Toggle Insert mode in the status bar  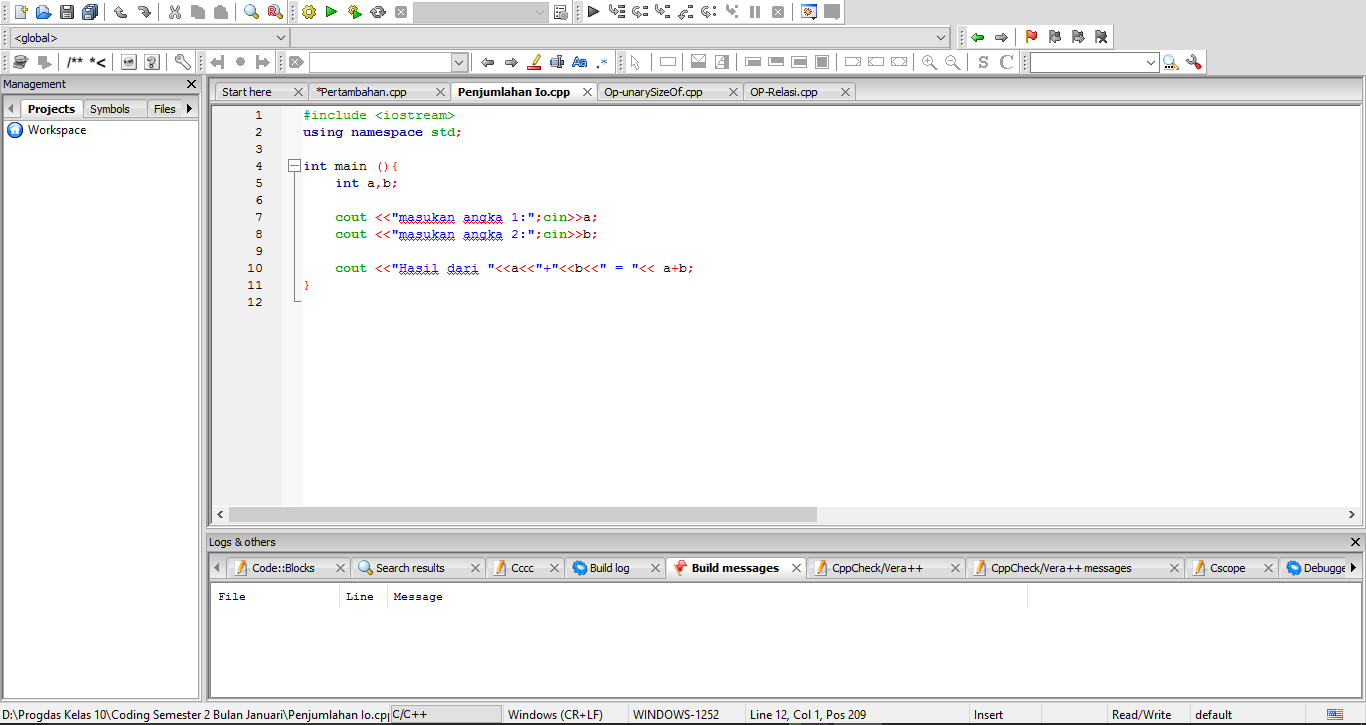(988, 714)
